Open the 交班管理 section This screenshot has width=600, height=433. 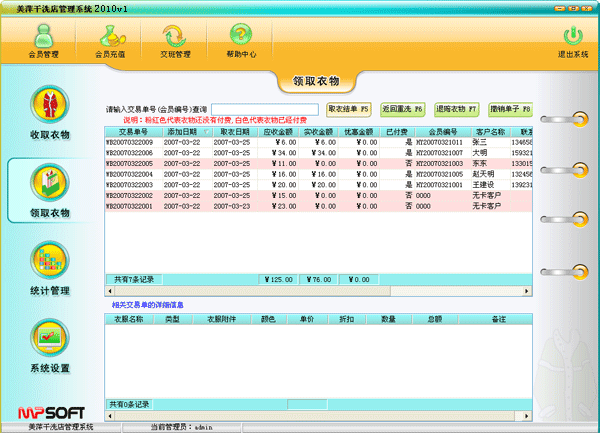click(x=174, y=39)
